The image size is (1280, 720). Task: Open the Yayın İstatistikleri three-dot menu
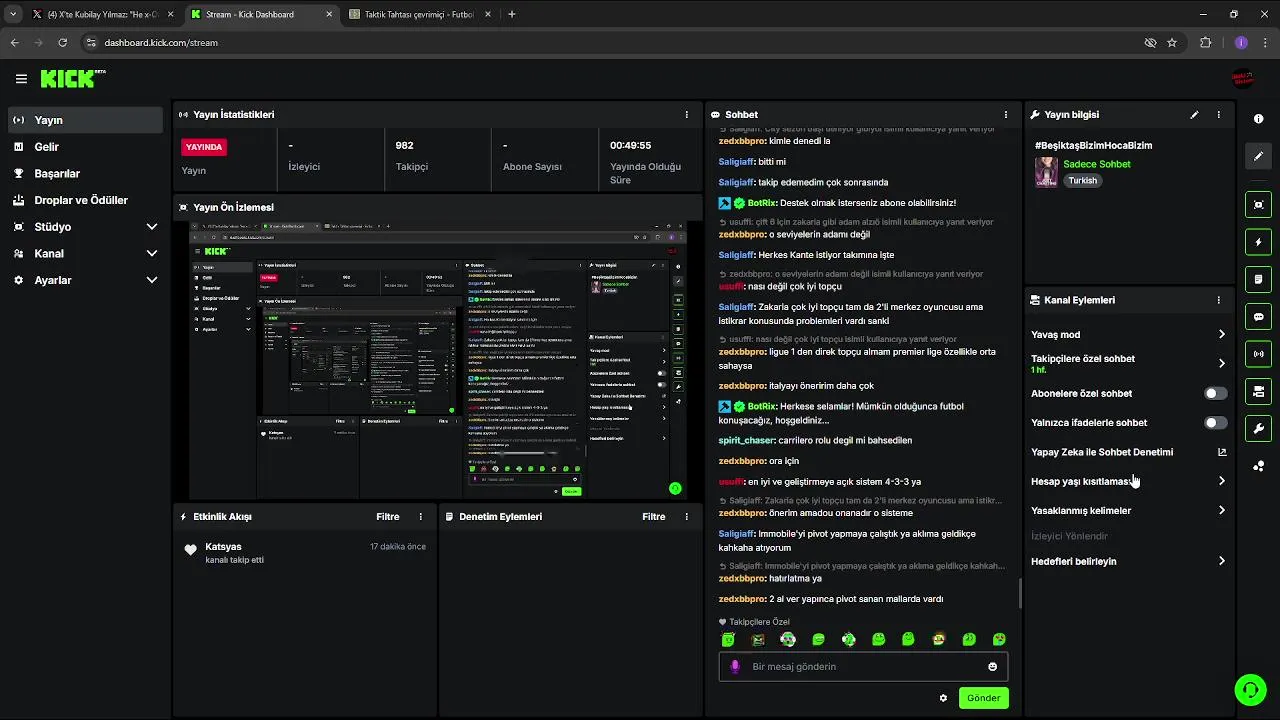click(686, 115)
